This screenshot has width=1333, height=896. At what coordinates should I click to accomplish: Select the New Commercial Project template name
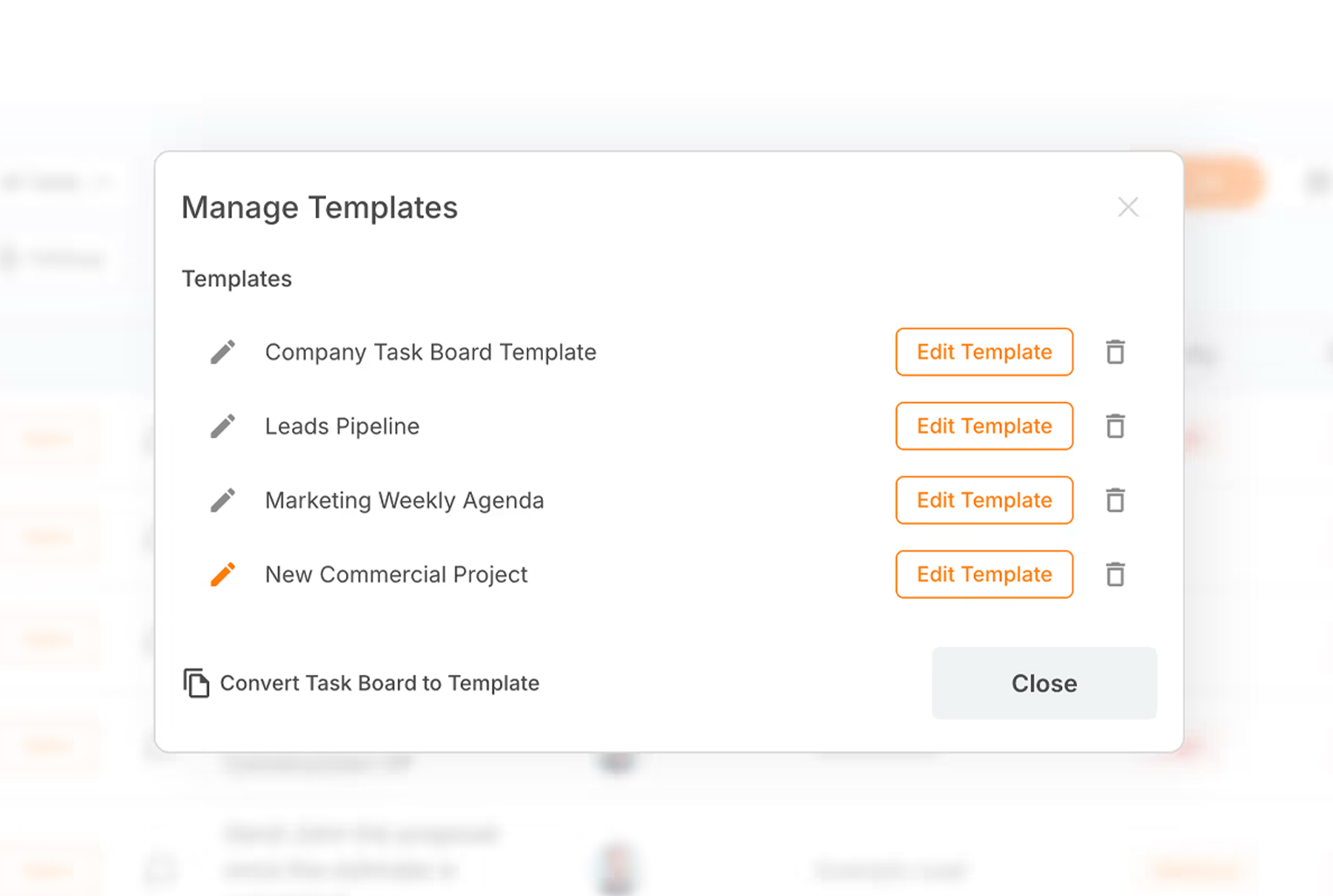coord(397,574)
